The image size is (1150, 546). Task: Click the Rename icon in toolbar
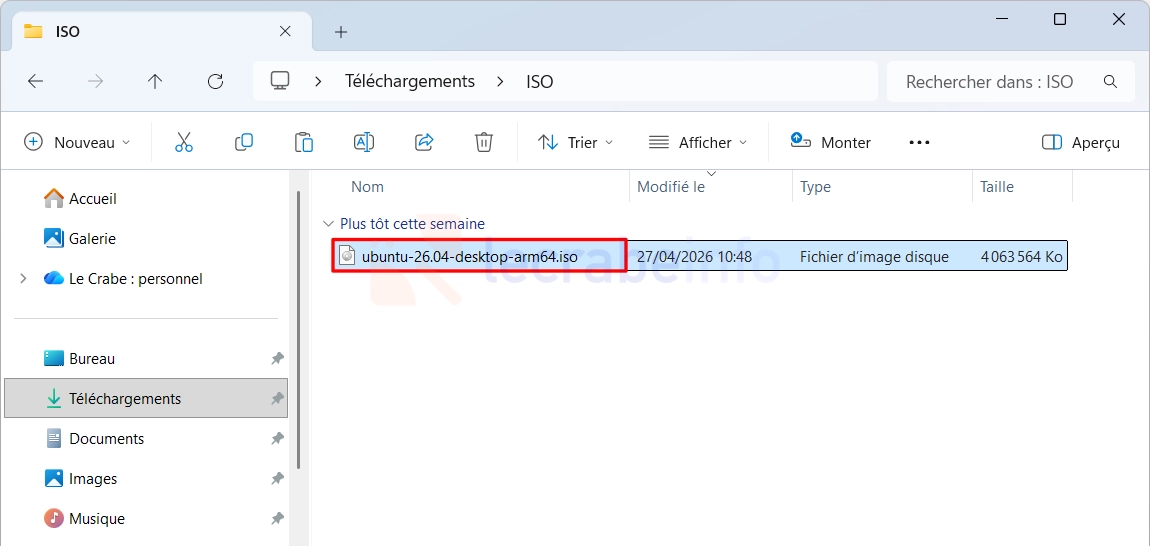coord(364,142)
